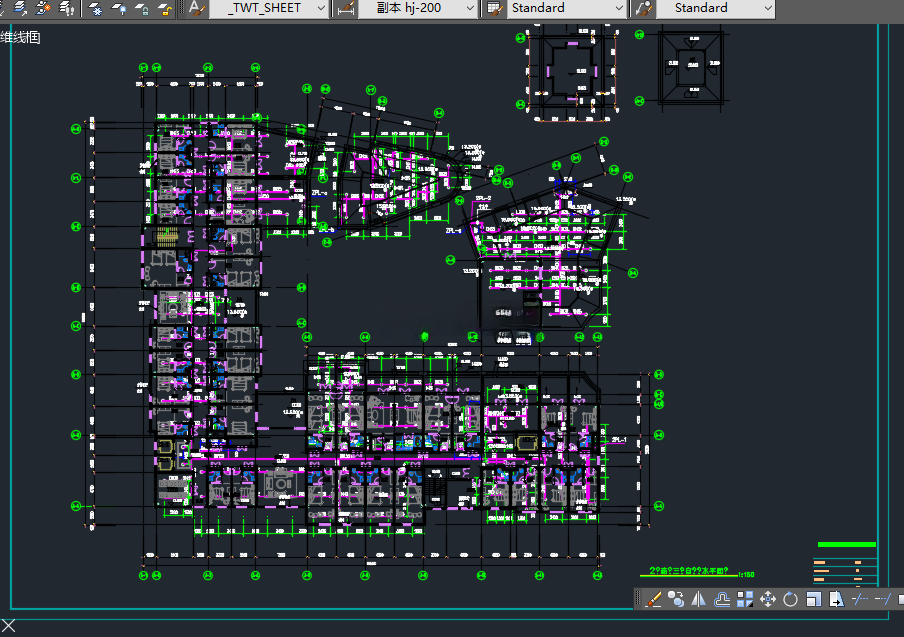This screenshot has height=637, width=904.
Task: Select the Layer Off light bulb tool
Action: pos(119,8)
